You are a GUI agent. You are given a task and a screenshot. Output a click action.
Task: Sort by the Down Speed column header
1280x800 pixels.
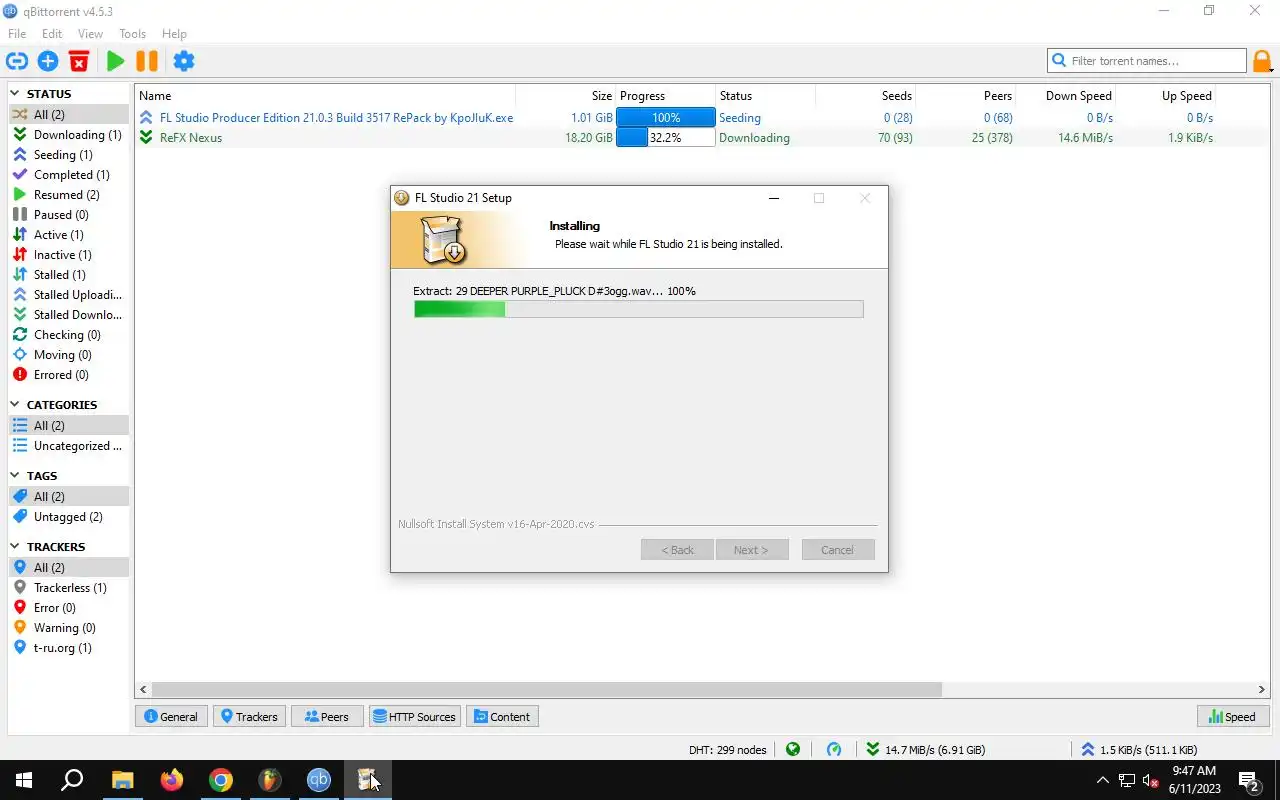[1065, 96]
